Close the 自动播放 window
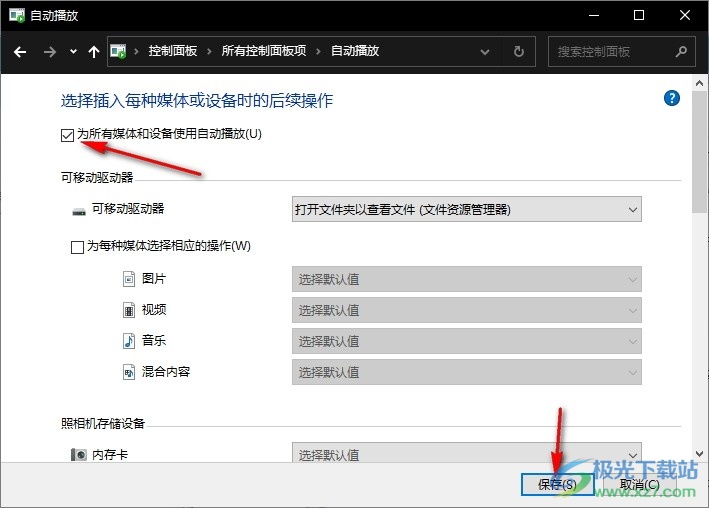The height and width of the screenshot is (508, 709). click(685, 15)
